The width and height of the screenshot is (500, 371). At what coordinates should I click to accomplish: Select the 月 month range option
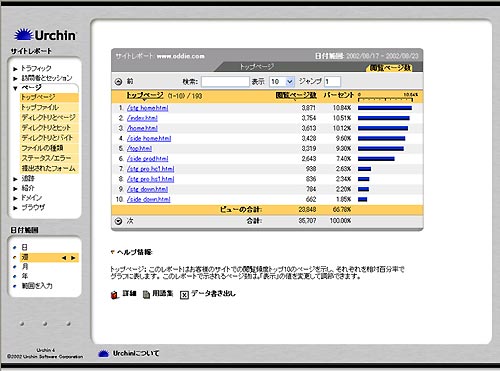pos(25,267)
